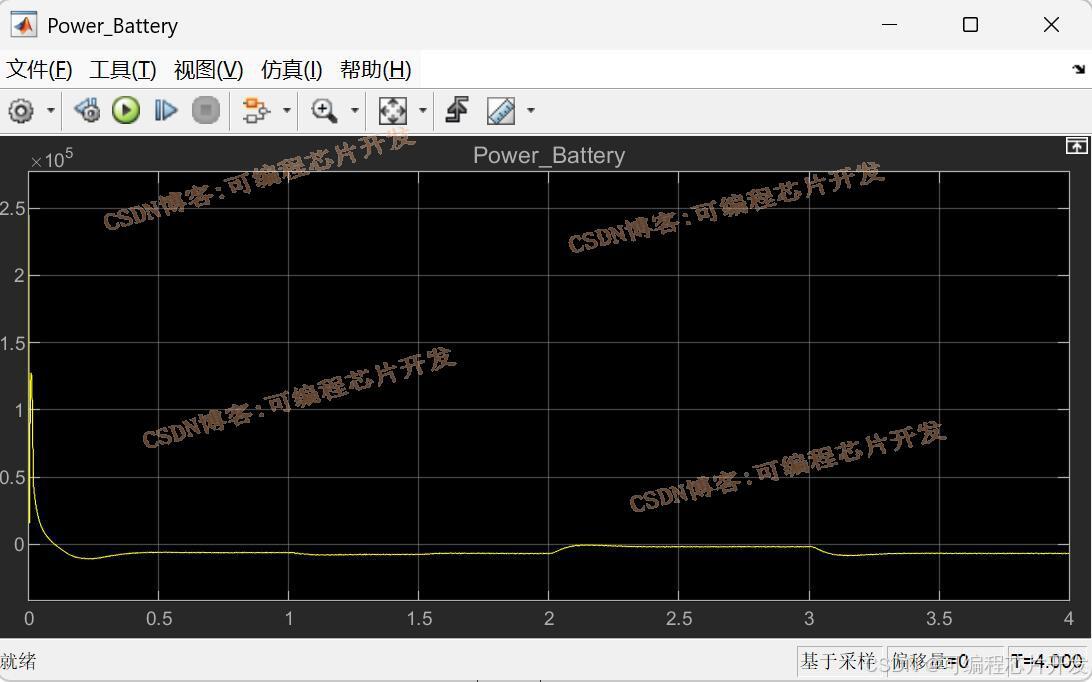
Task: Click the x-axis tick label 1.5
Action: (x=419, y=619)
